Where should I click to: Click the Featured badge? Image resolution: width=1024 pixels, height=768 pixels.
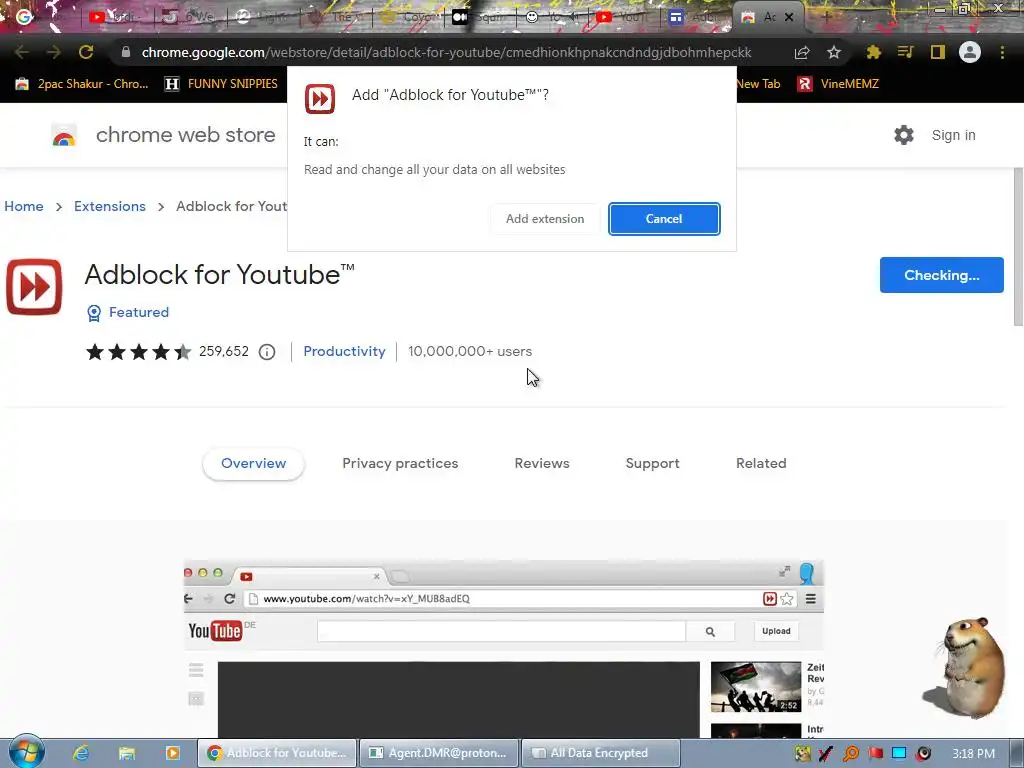128,313
